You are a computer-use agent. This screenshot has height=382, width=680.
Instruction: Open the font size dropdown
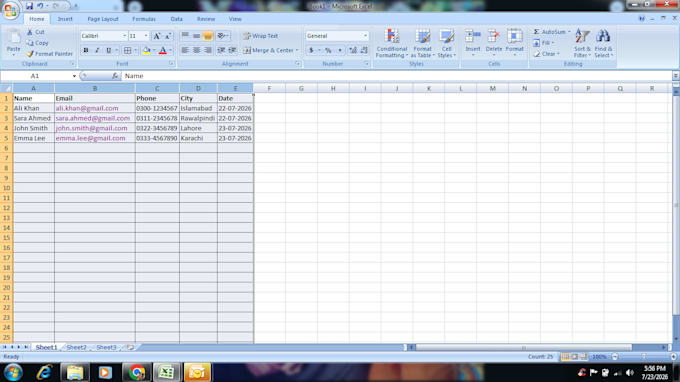click(x=146, y=36)
